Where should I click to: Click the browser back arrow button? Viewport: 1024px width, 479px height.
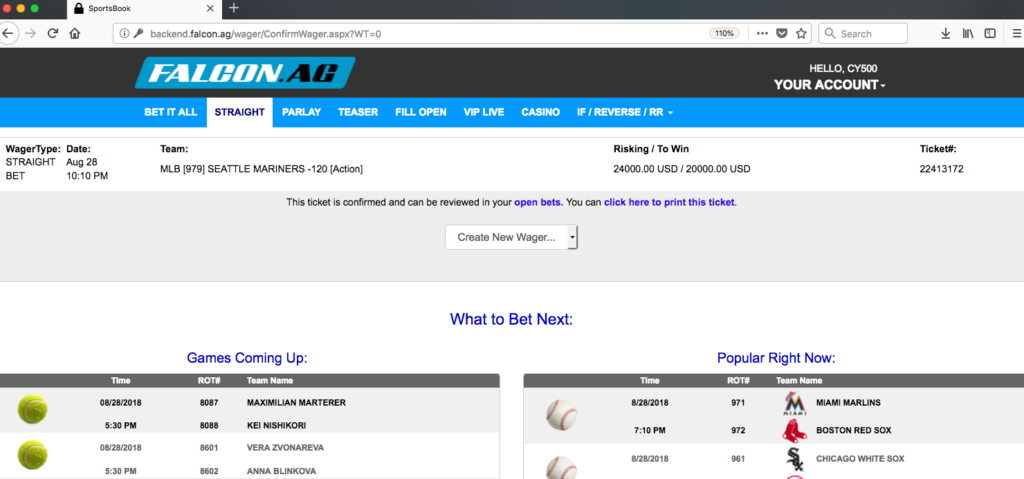click(x=7, y=33)
